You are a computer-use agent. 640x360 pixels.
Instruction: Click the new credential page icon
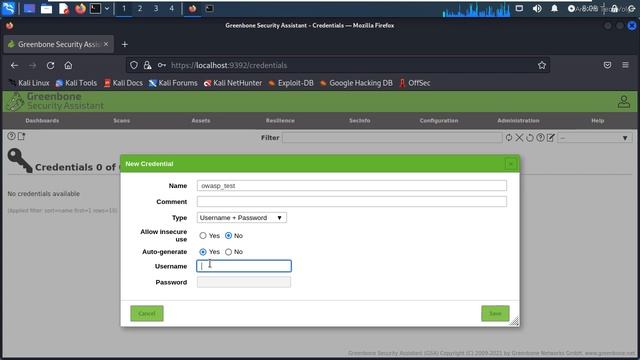22,136
